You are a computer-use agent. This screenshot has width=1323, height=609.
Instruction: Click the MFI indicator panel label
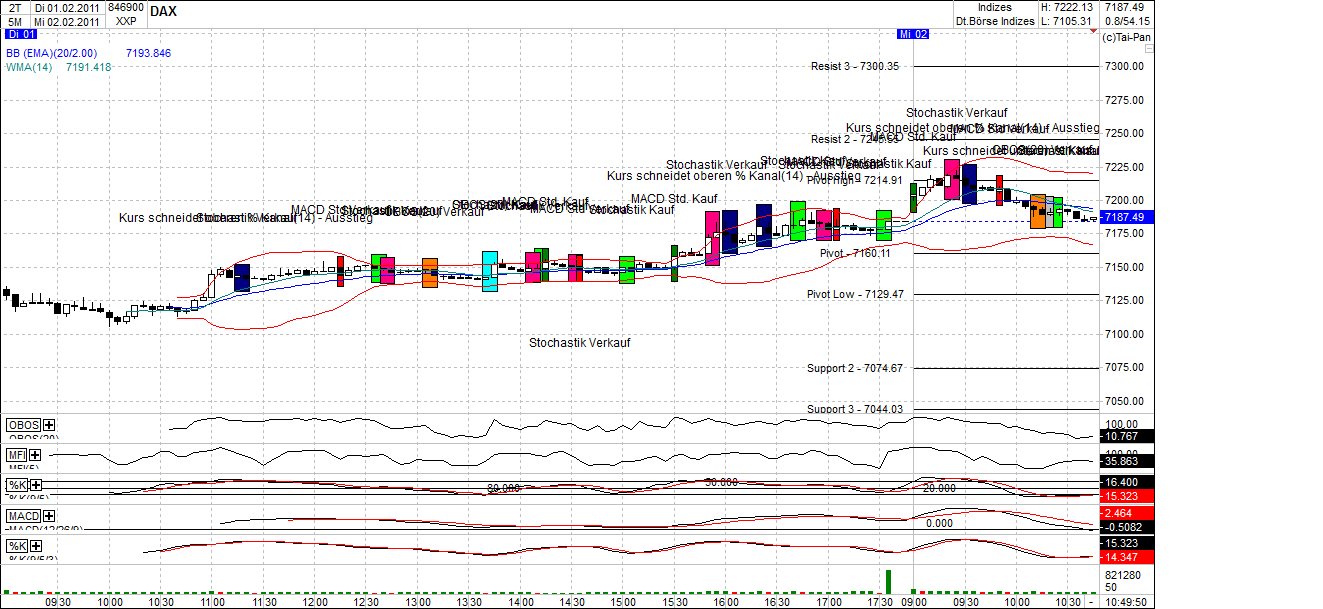pyautogui.click(x=15, y=454)
